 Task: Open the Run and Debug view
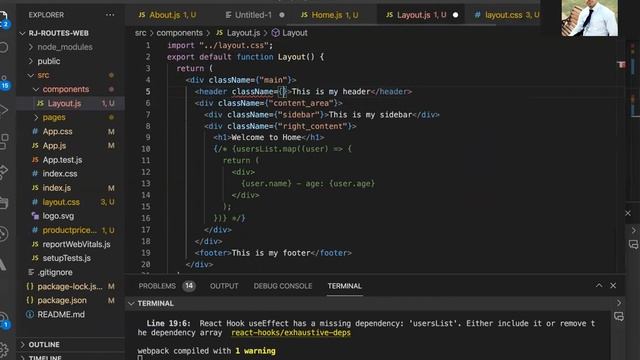pyautogui.click(x=3, y=110)
